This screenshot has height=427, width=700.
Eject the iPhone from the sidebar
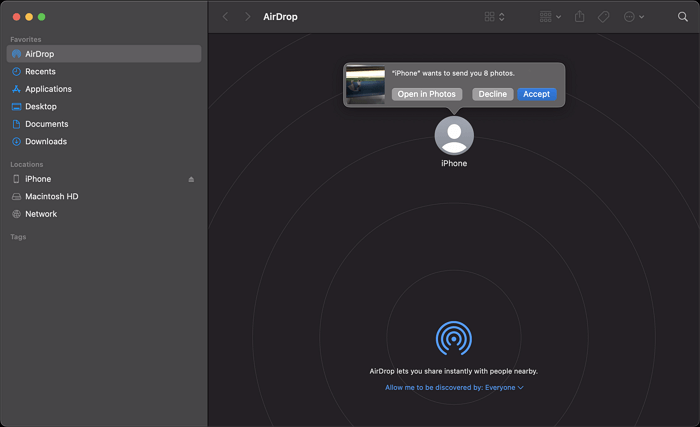(x=191, y=179)
